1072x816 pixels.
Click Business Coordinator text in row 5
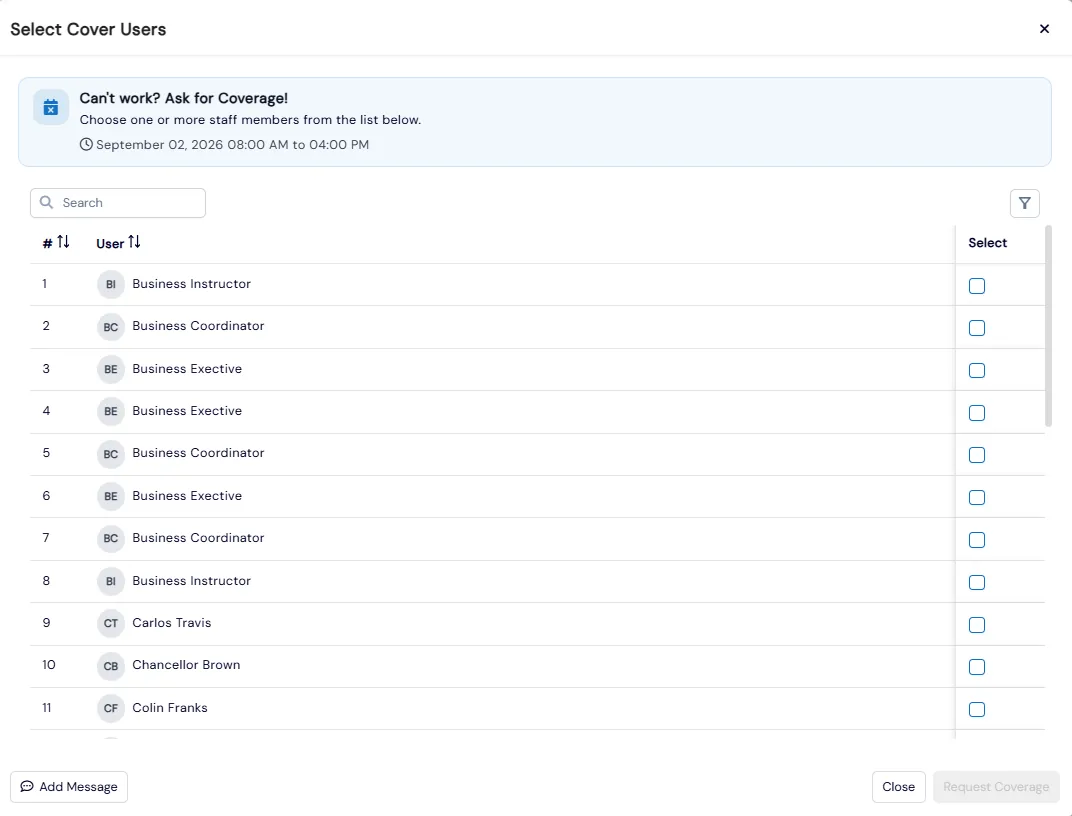(x=198, y=453)
